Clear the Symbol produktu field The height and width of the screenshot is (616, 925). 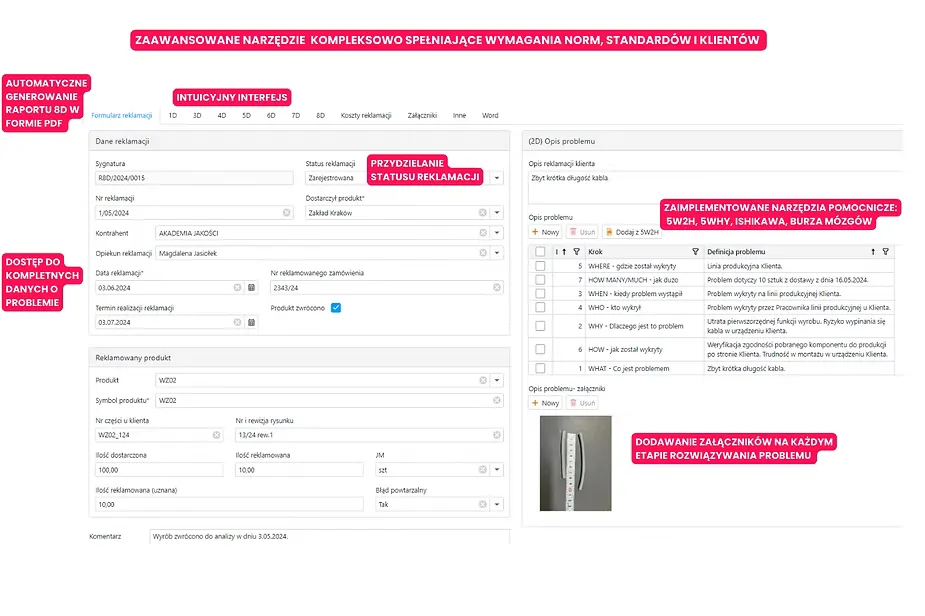(497, 400)
